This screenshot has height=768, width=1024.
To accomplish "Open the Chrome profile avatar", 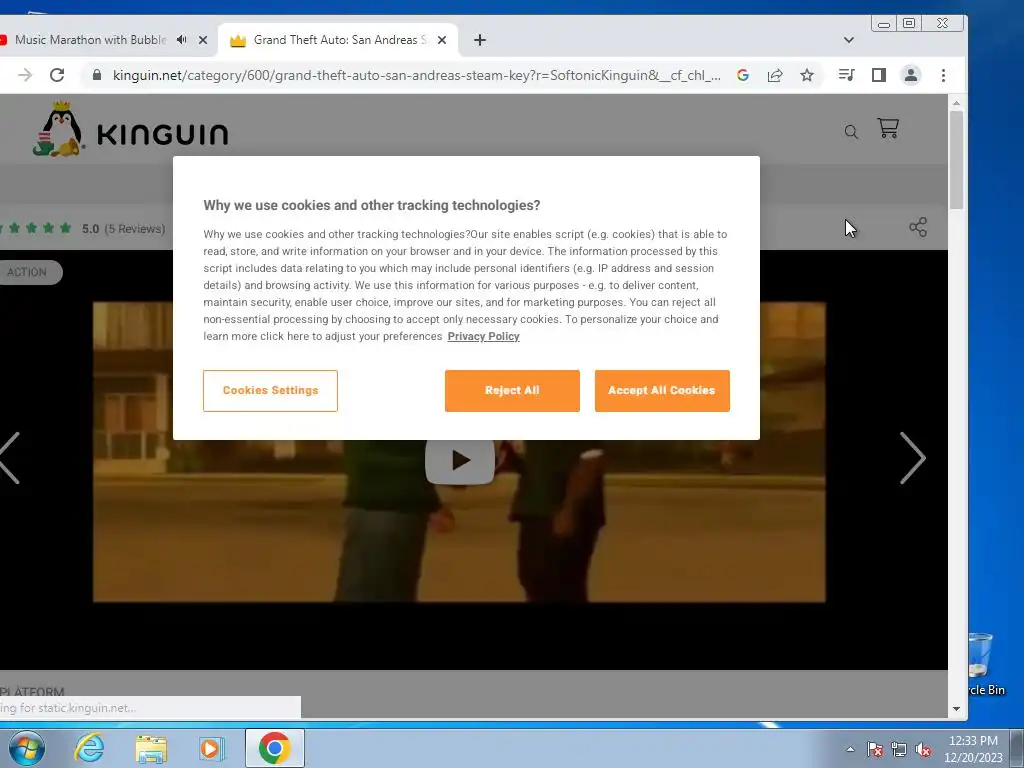I will [911, 75].
